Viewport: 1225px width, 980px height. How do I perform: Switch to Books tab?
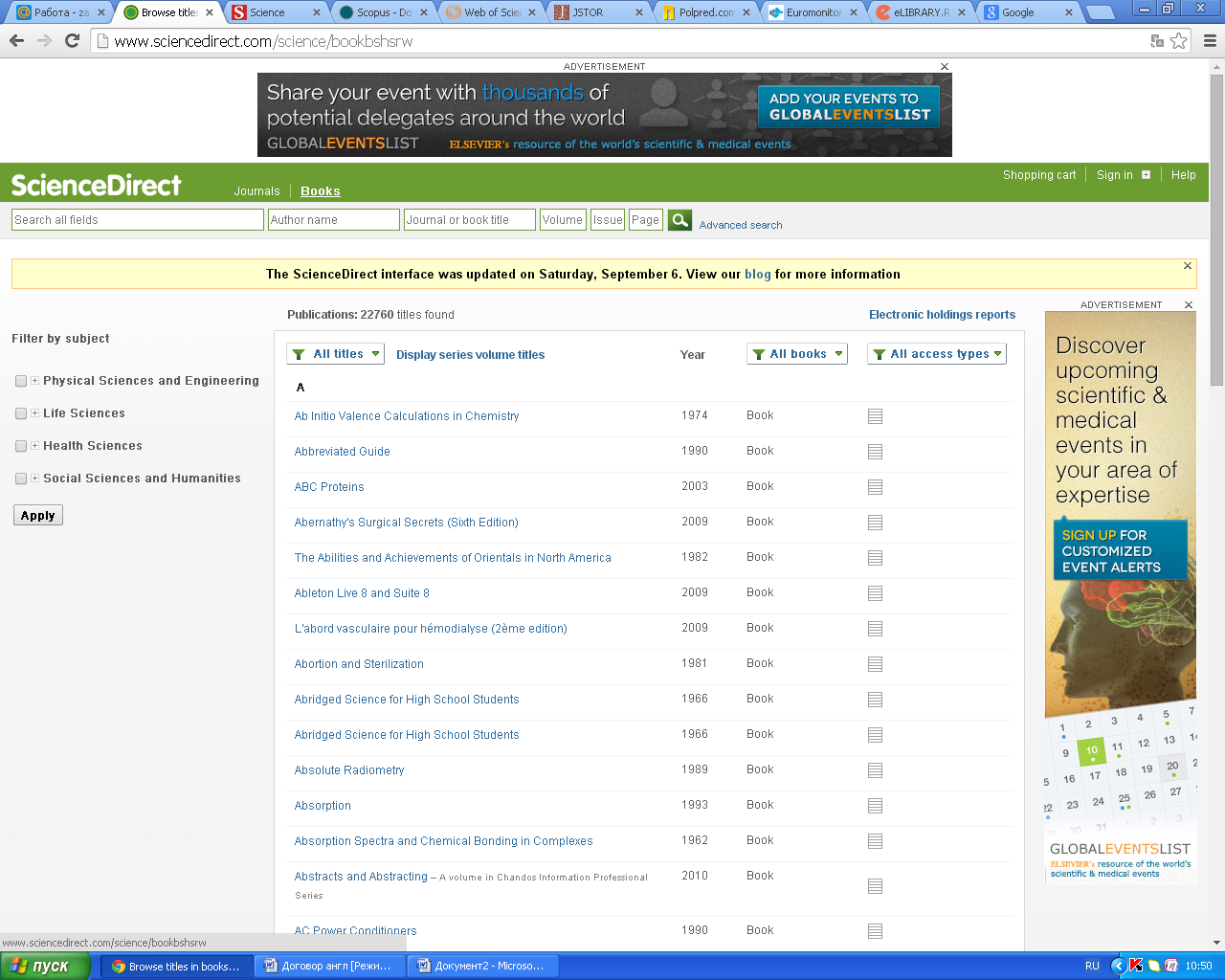(x=321, y=191)
